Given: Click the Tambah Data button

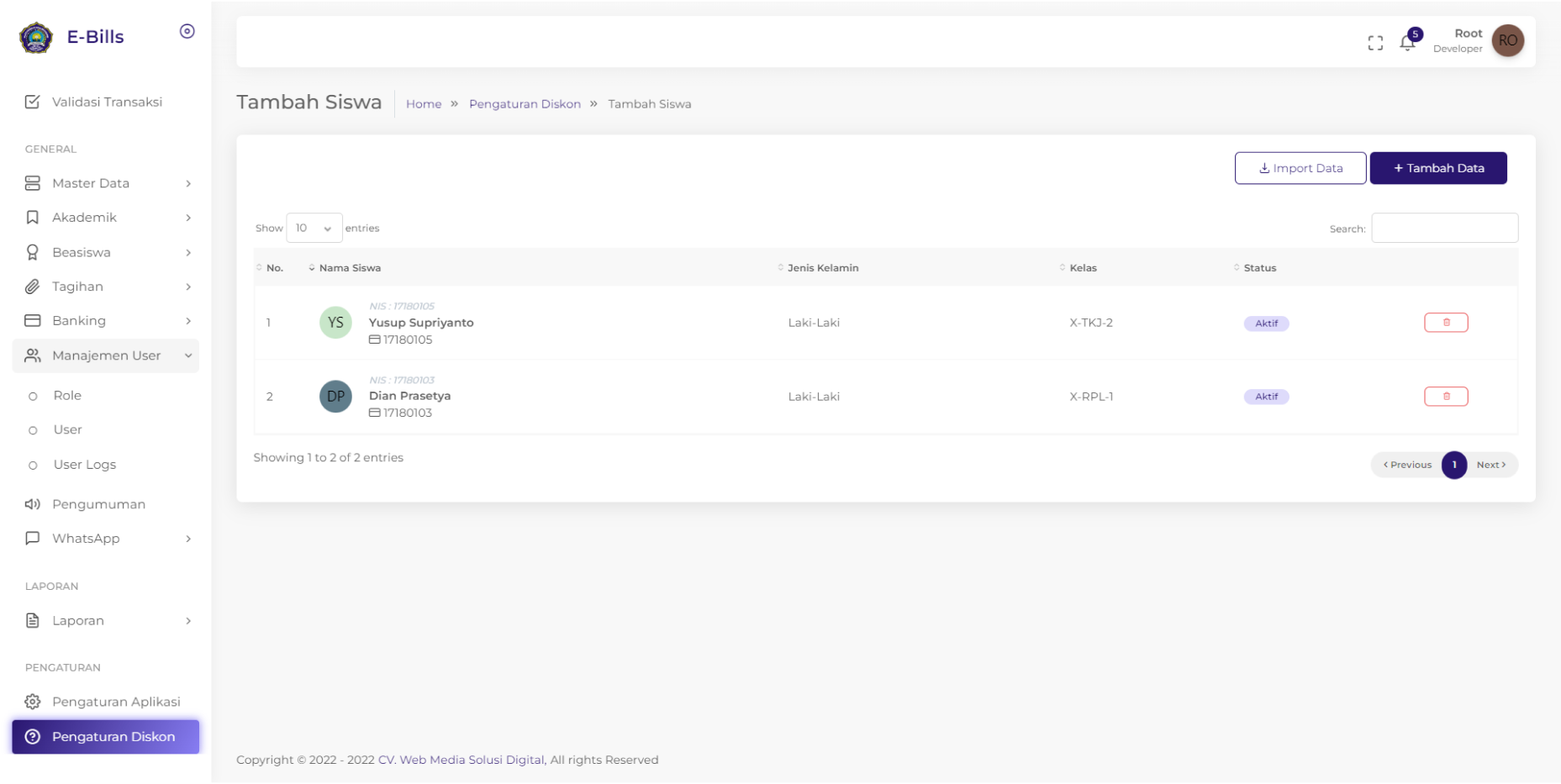Looking at the screenshot, I should coord(1437,168).
